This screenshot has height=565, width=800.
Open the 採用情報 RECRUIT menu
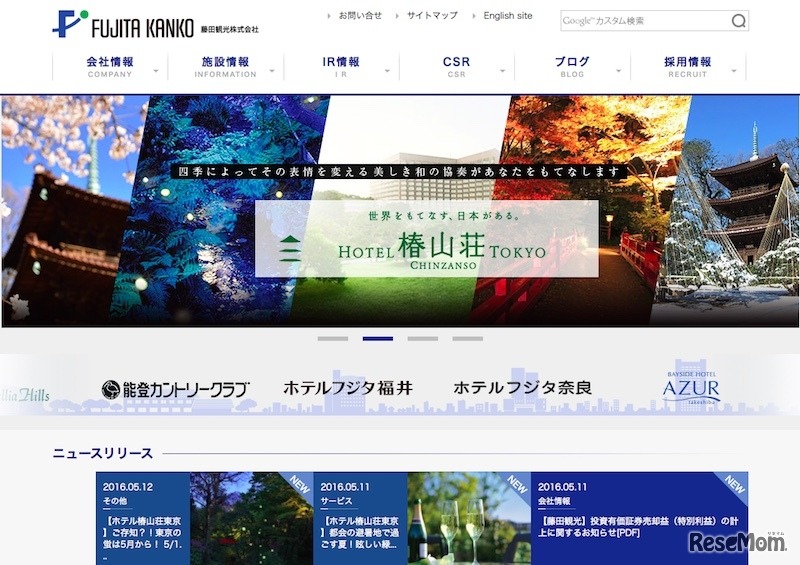click(687, 66)
